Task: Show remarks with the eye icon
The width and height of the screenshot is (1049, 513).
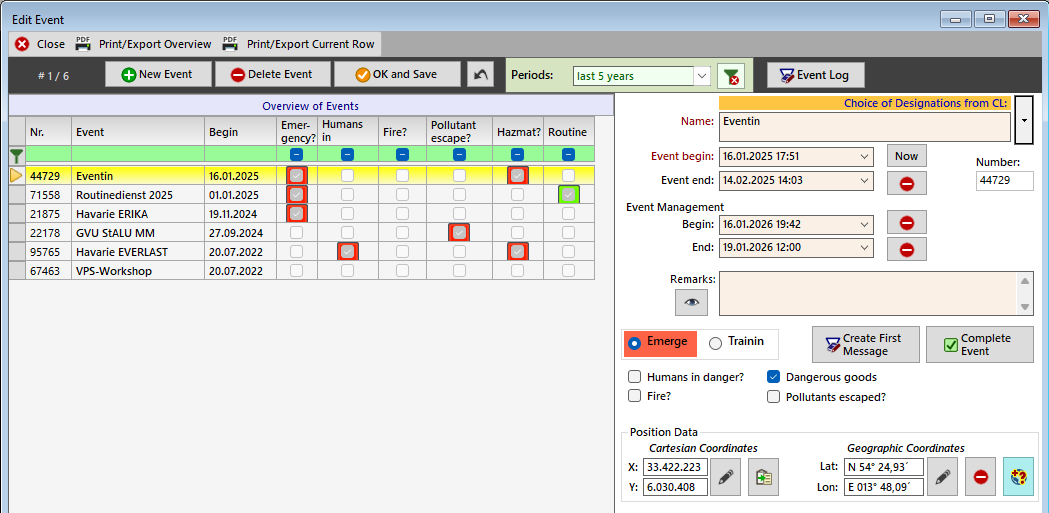Action: [690, 301]
